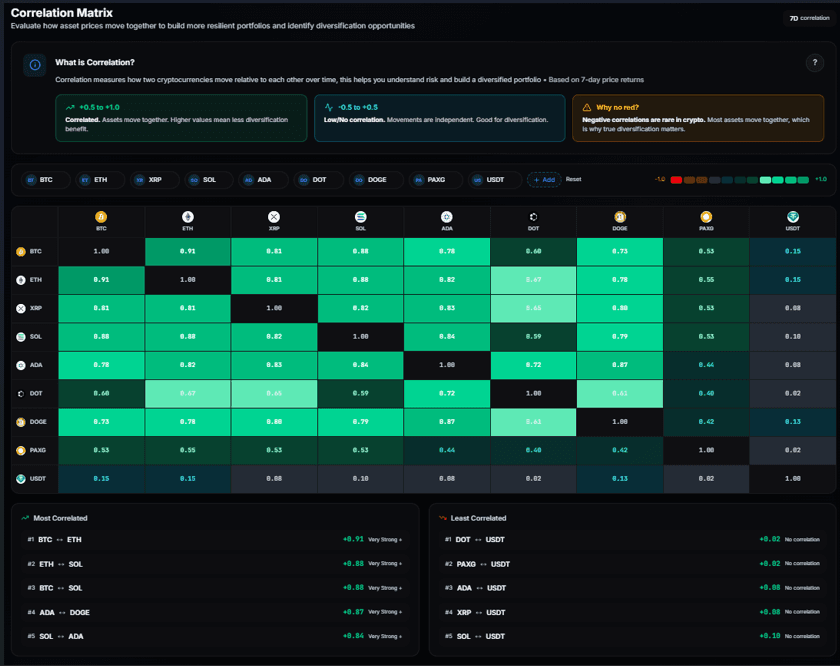Toggle the USDT asset chip
840x666 pixels.
(495, 179)
